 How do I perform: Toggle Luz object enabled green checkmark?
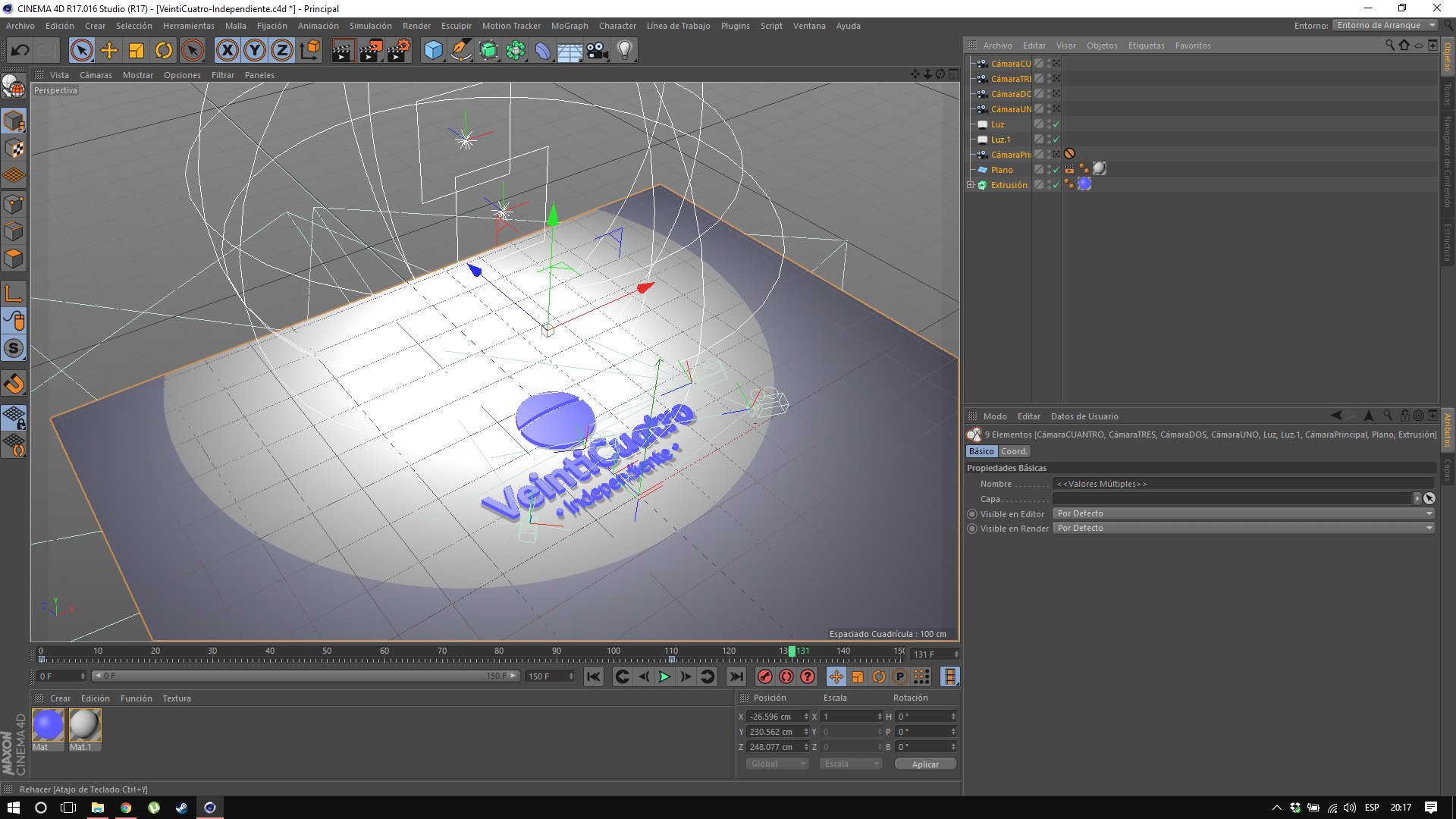[1056, 124]
